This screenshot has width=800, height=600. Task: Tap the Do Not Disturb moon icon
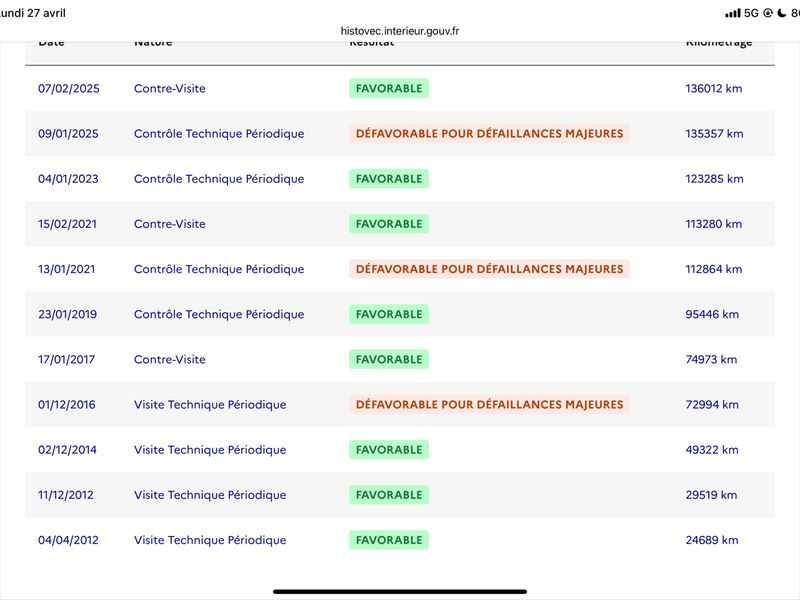pyautogui.click(x=782, y=13)
